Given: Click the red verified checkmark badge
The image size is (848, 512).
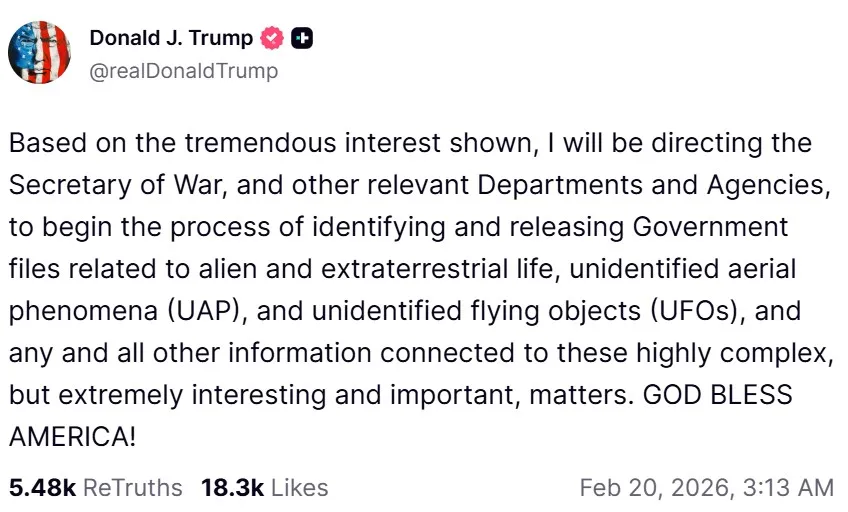Looking at the screenshot, I should tap(271, 39).
